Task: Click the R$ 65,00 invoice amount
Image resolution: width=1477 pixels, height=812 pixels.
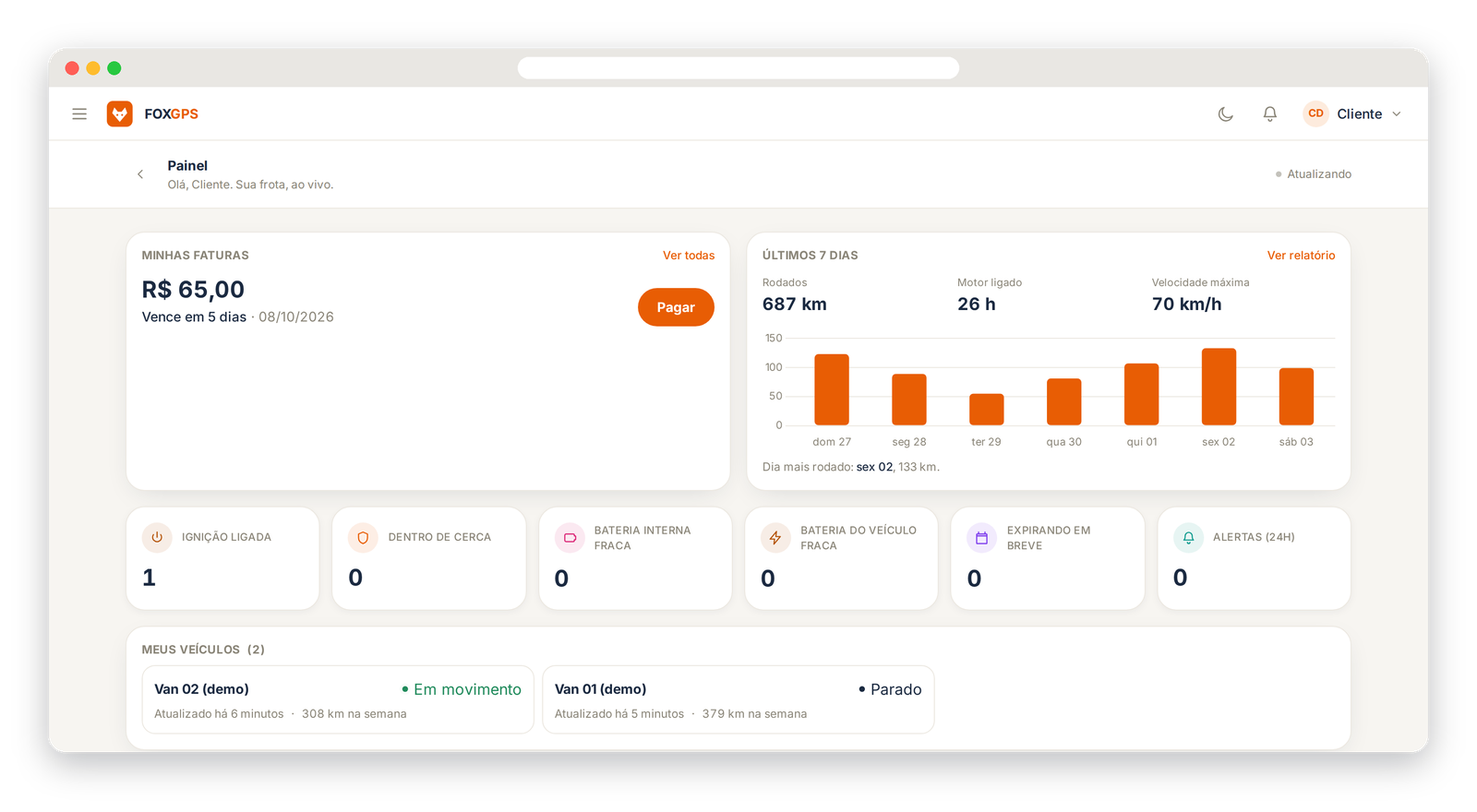Action: click(x=193, y=290)
